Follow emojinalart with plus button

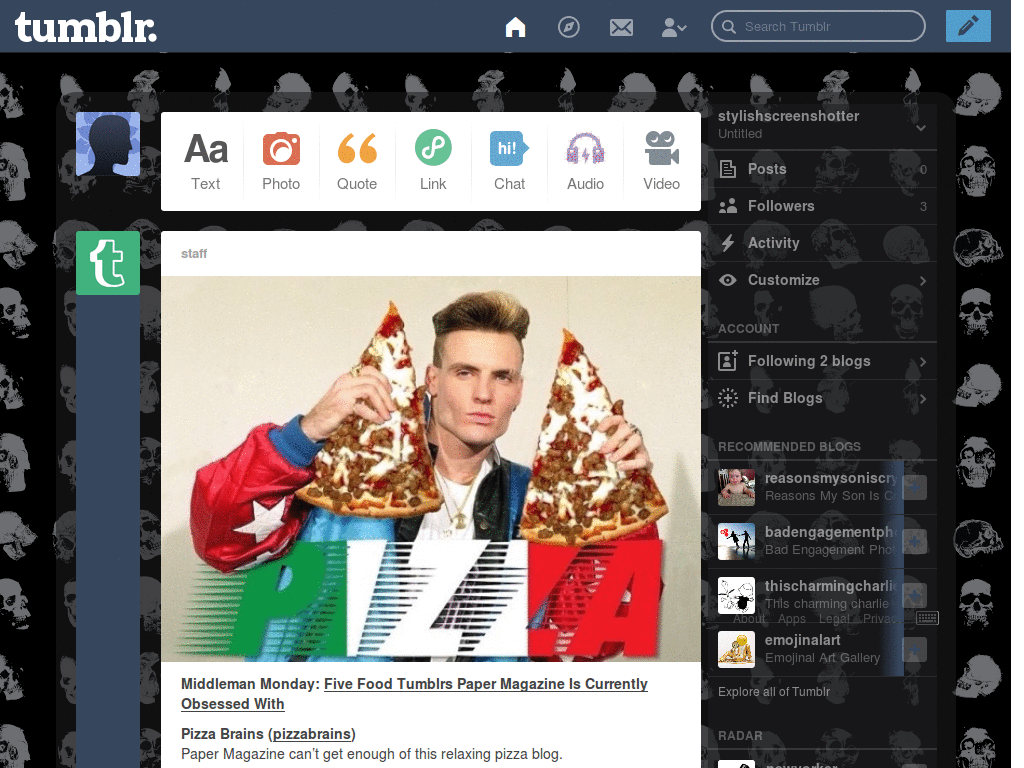(915, 649)
